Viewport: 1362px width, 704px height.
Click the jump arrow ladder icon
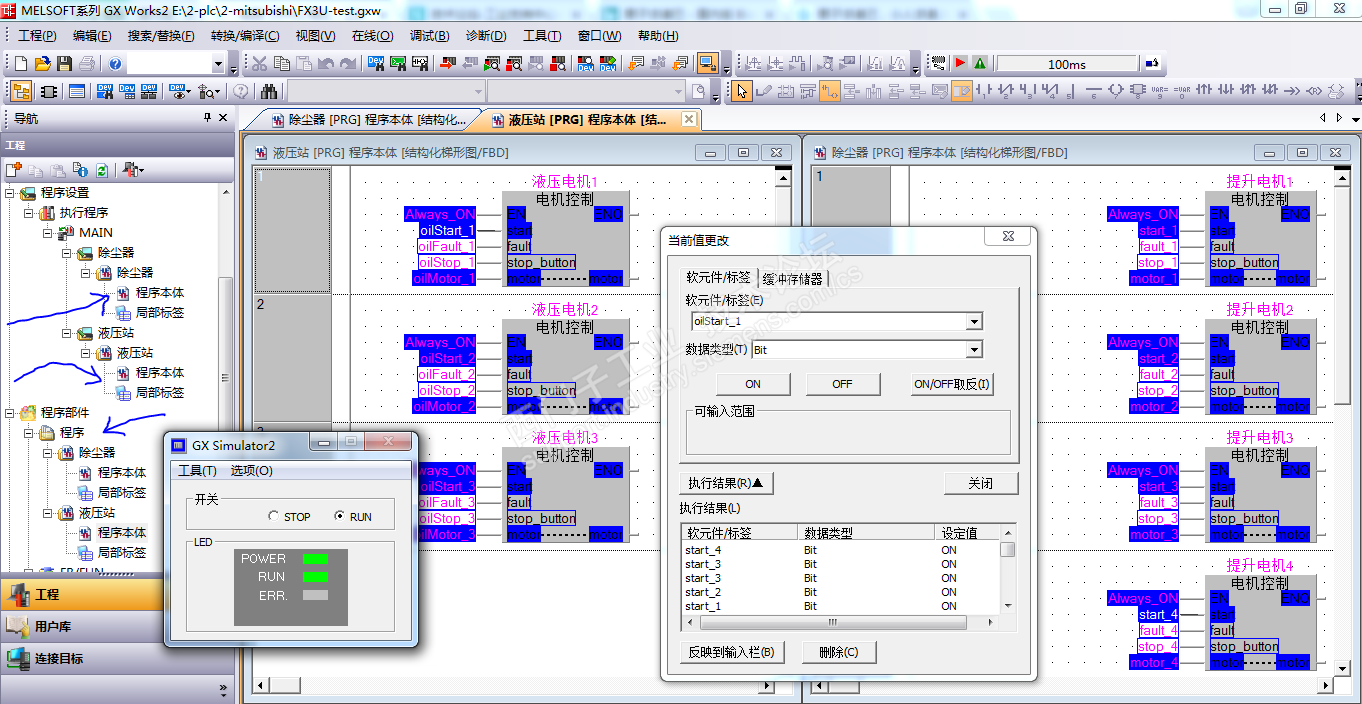(1292, 91)
